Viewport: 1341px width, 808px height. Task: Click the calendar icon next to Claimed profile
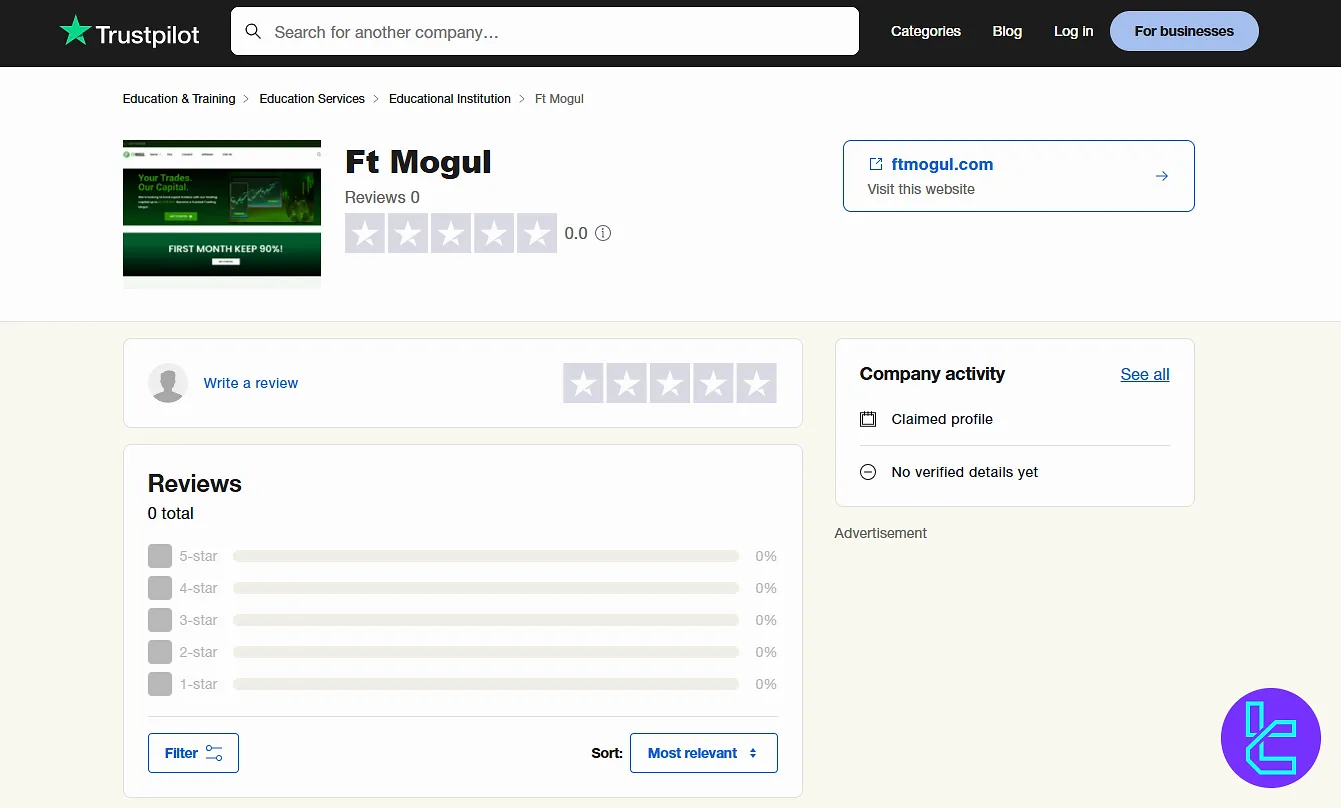pyautogui.click(x=867, y=419)
